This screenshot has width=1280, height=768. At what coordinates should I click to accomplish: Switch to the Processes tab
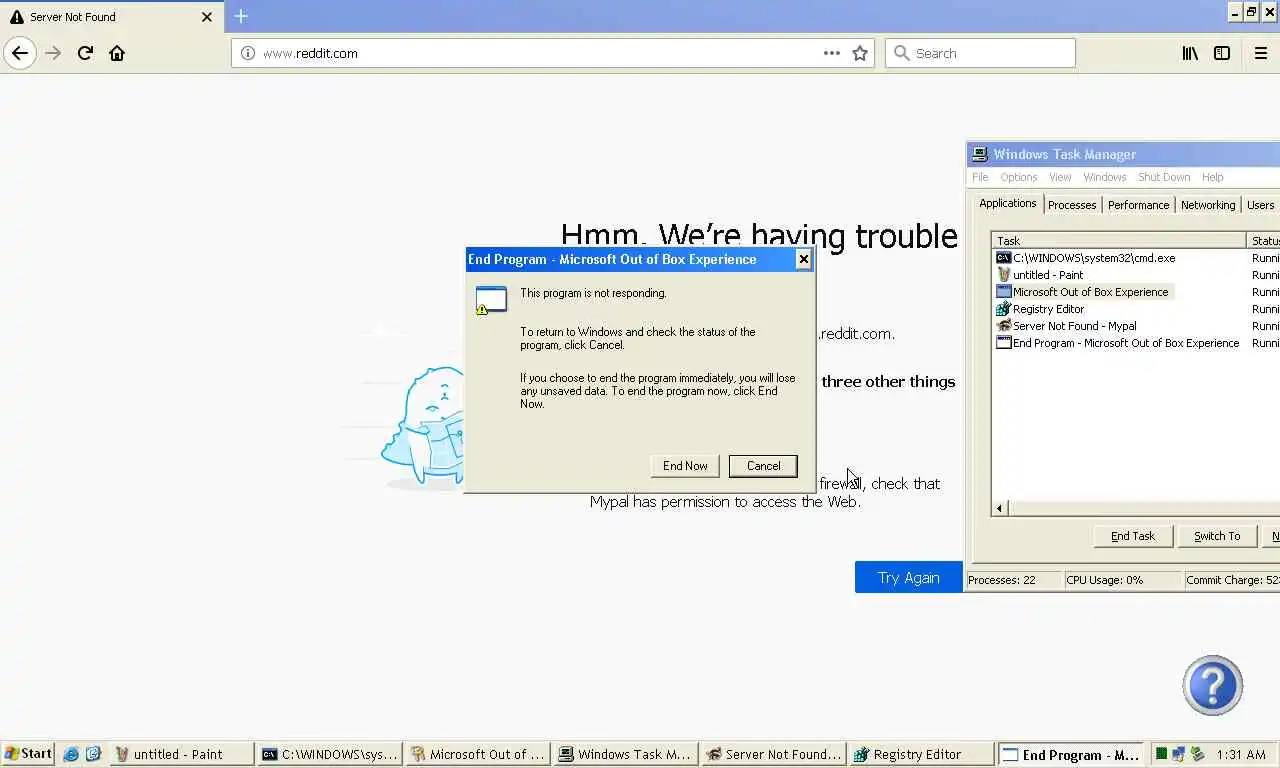click(x=1072, y=205)
